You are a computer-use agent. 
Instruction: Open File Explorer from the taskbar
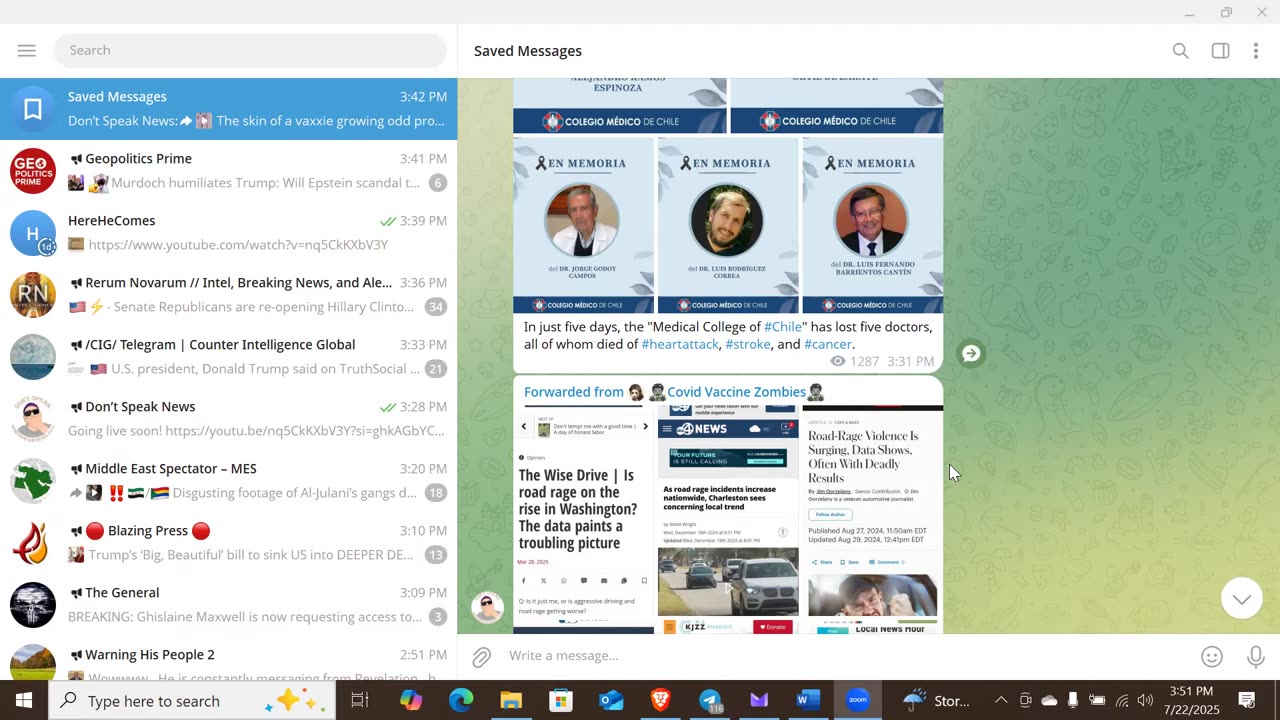511,700
